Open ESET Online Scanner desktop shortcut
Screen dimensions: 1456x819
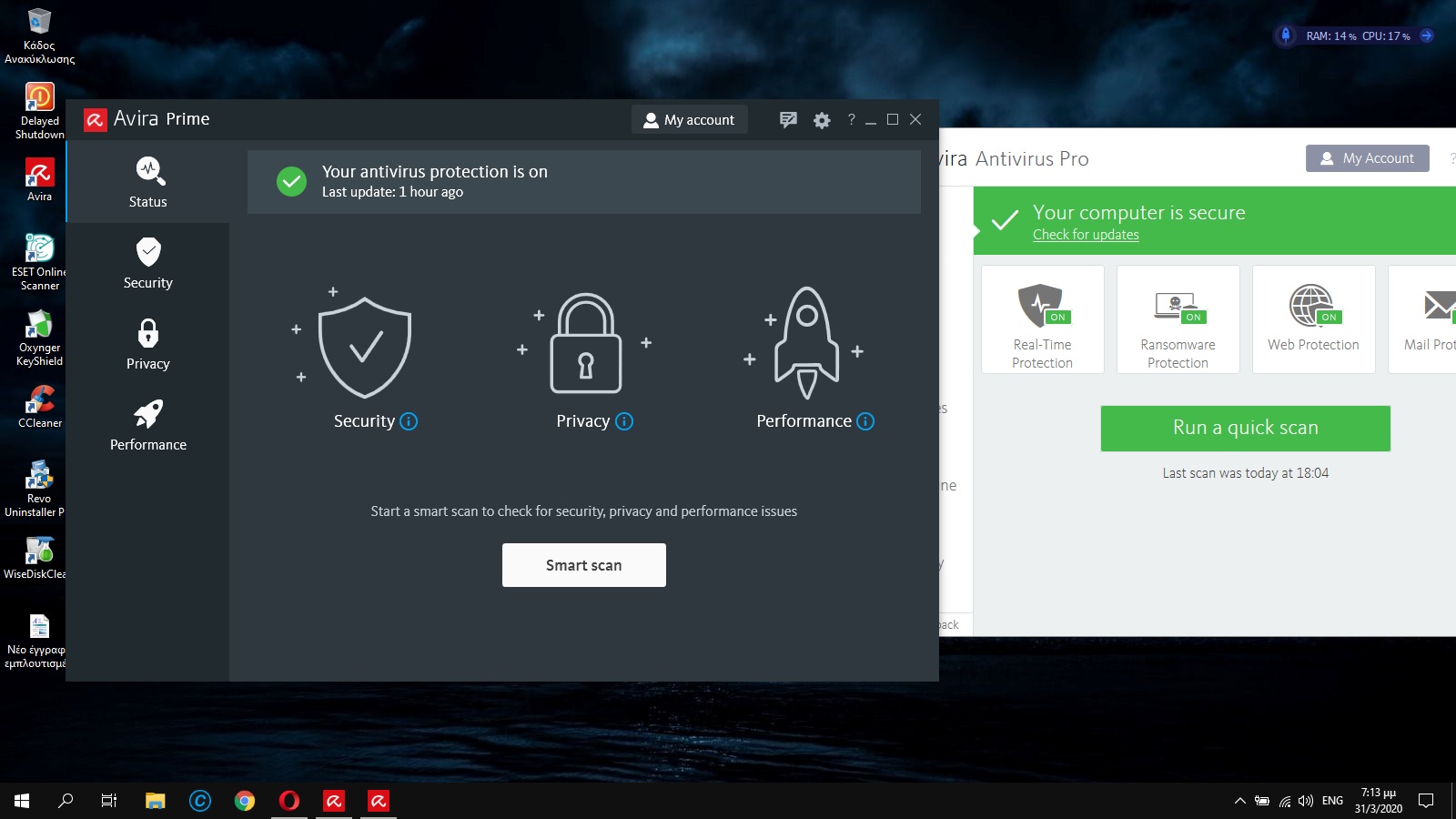point(39,262)
